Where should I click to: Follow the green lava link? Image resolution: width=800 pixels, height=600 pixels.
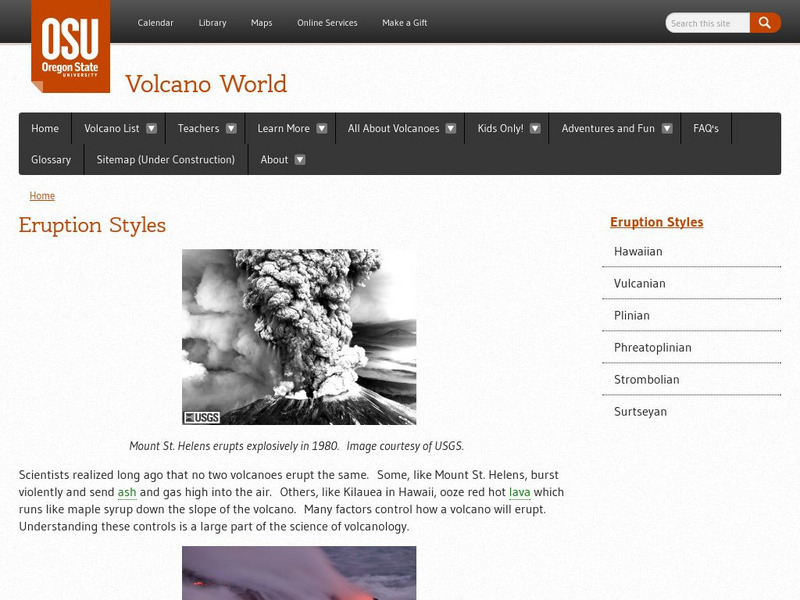point(519,492)
